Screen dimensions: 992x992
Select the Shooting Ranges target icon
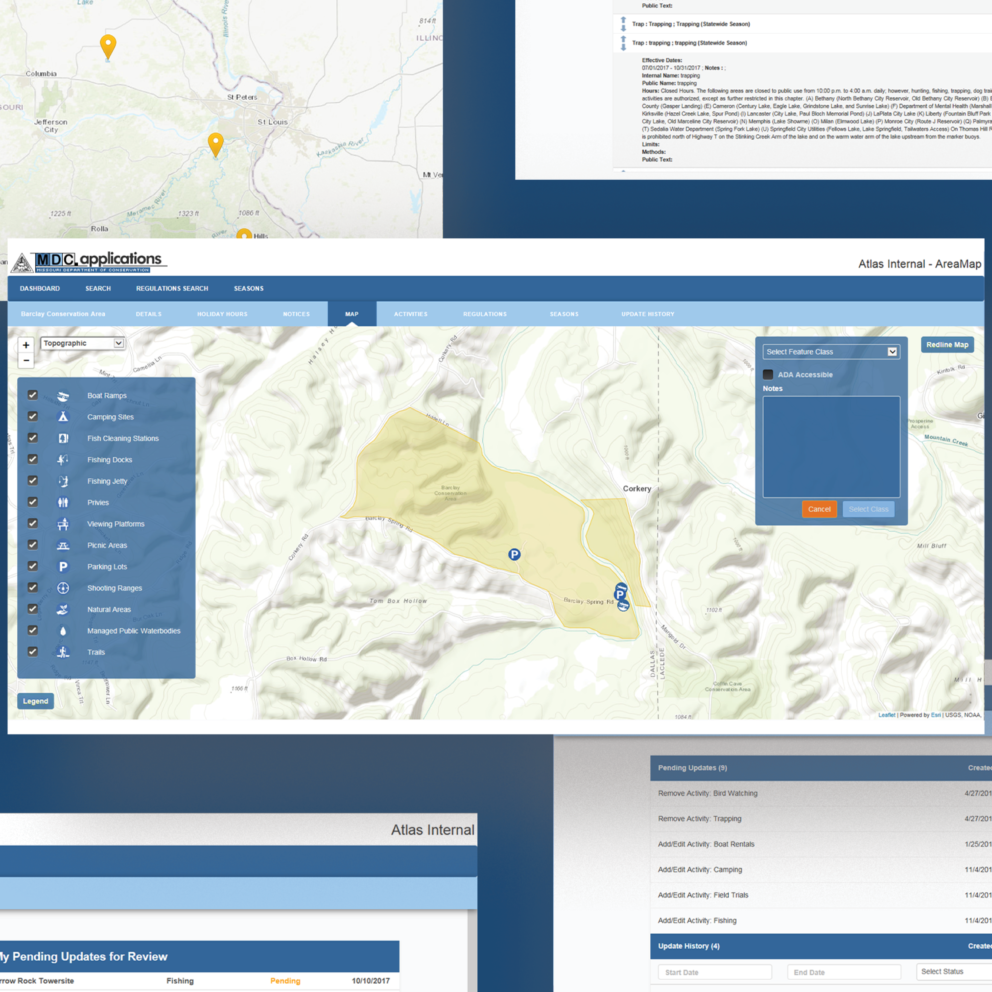coord(62,588)
